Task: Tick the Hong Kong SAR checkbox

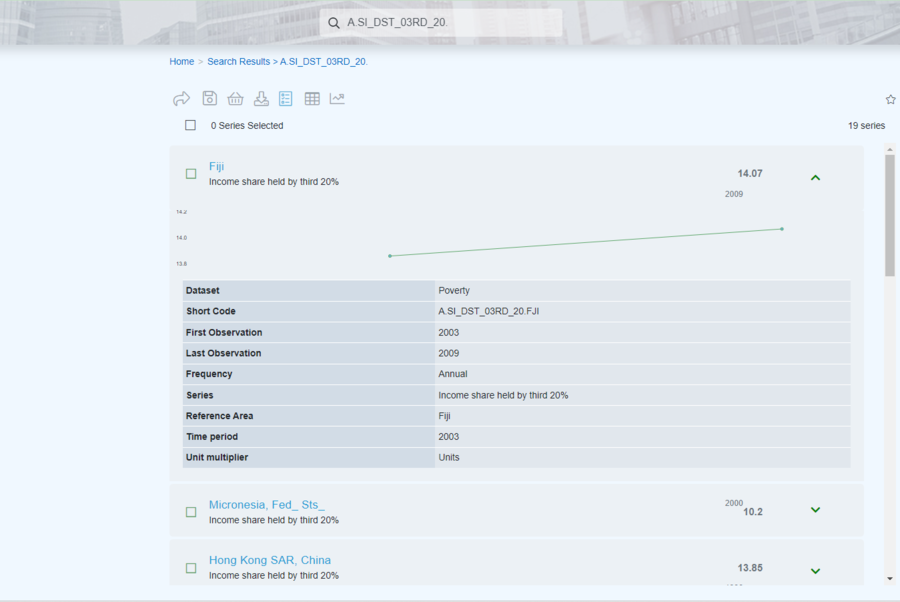Action: 191,568
